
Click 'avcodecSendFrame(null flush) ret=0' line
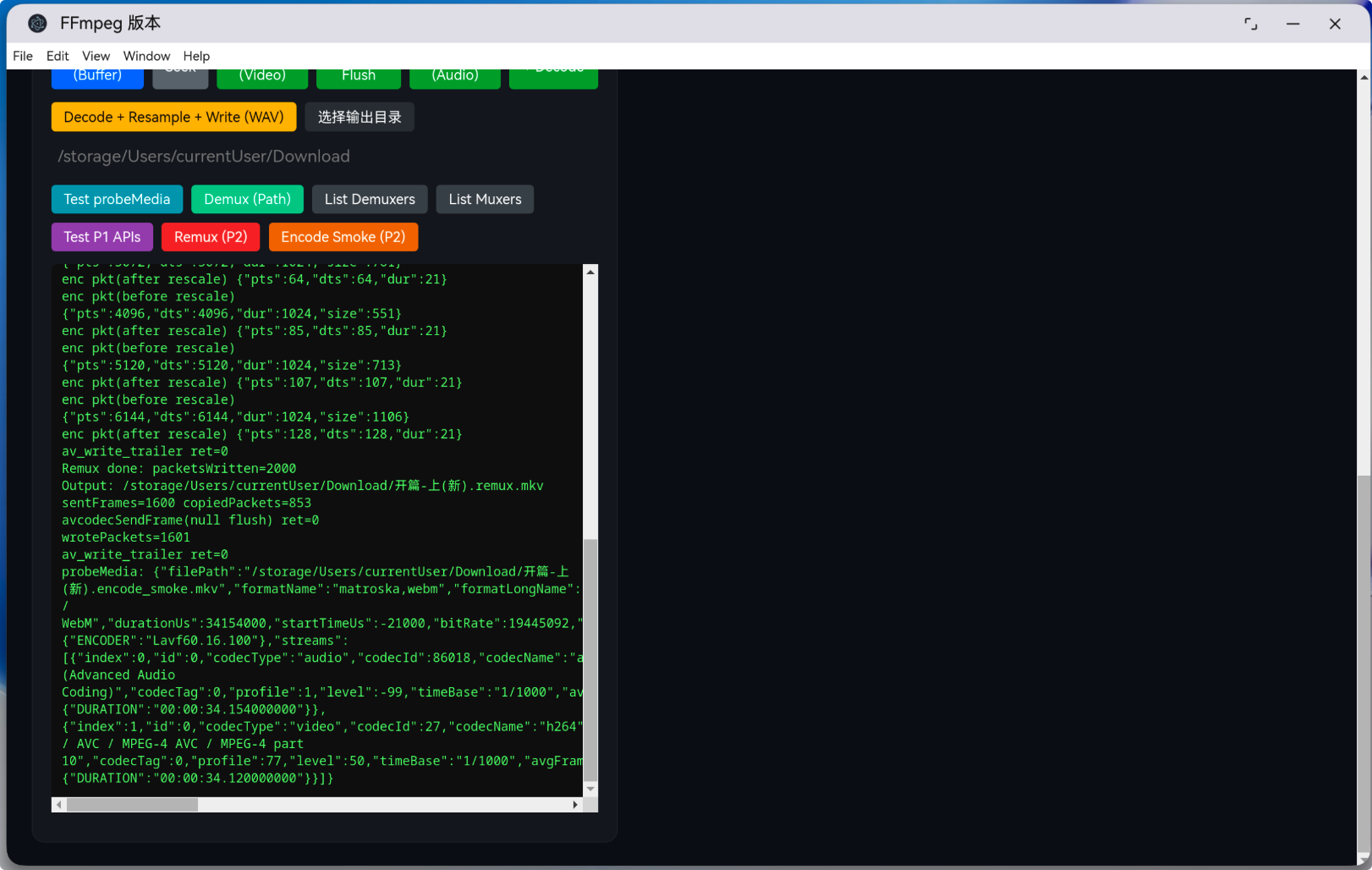point(190,520)
